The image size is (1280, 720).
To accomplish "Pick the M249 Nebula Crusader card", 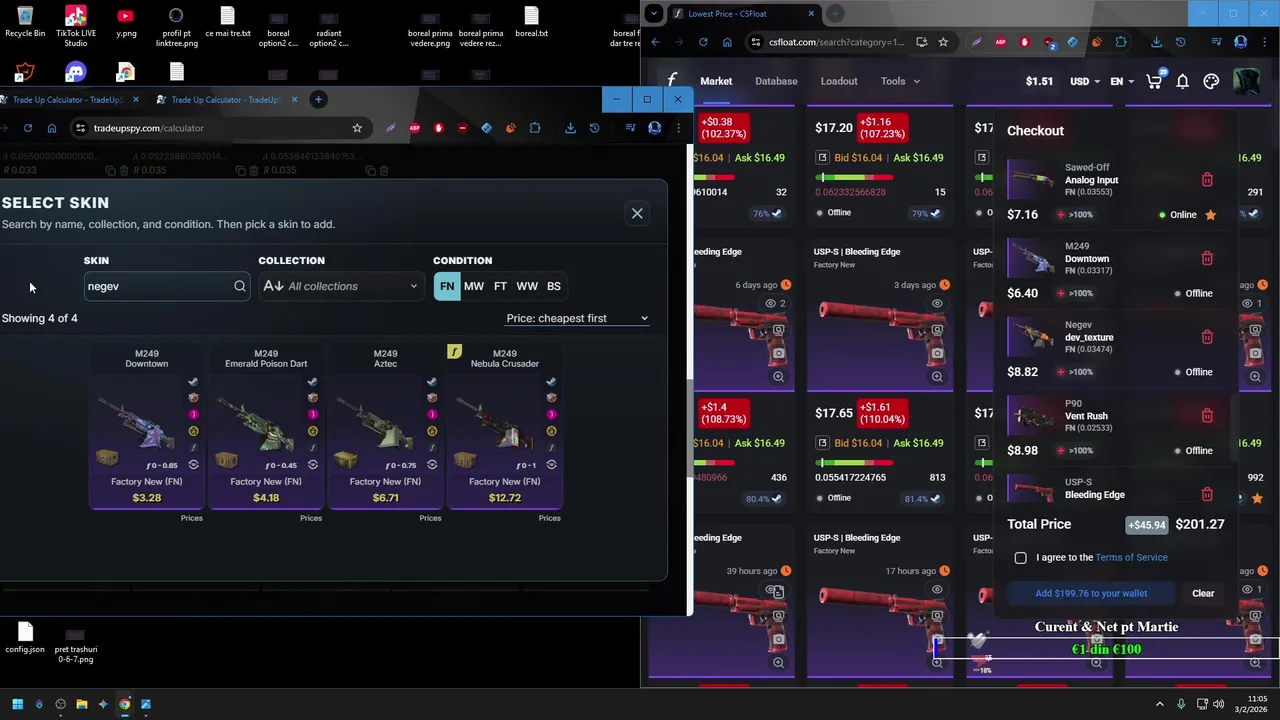I will (x=505, y=426).
